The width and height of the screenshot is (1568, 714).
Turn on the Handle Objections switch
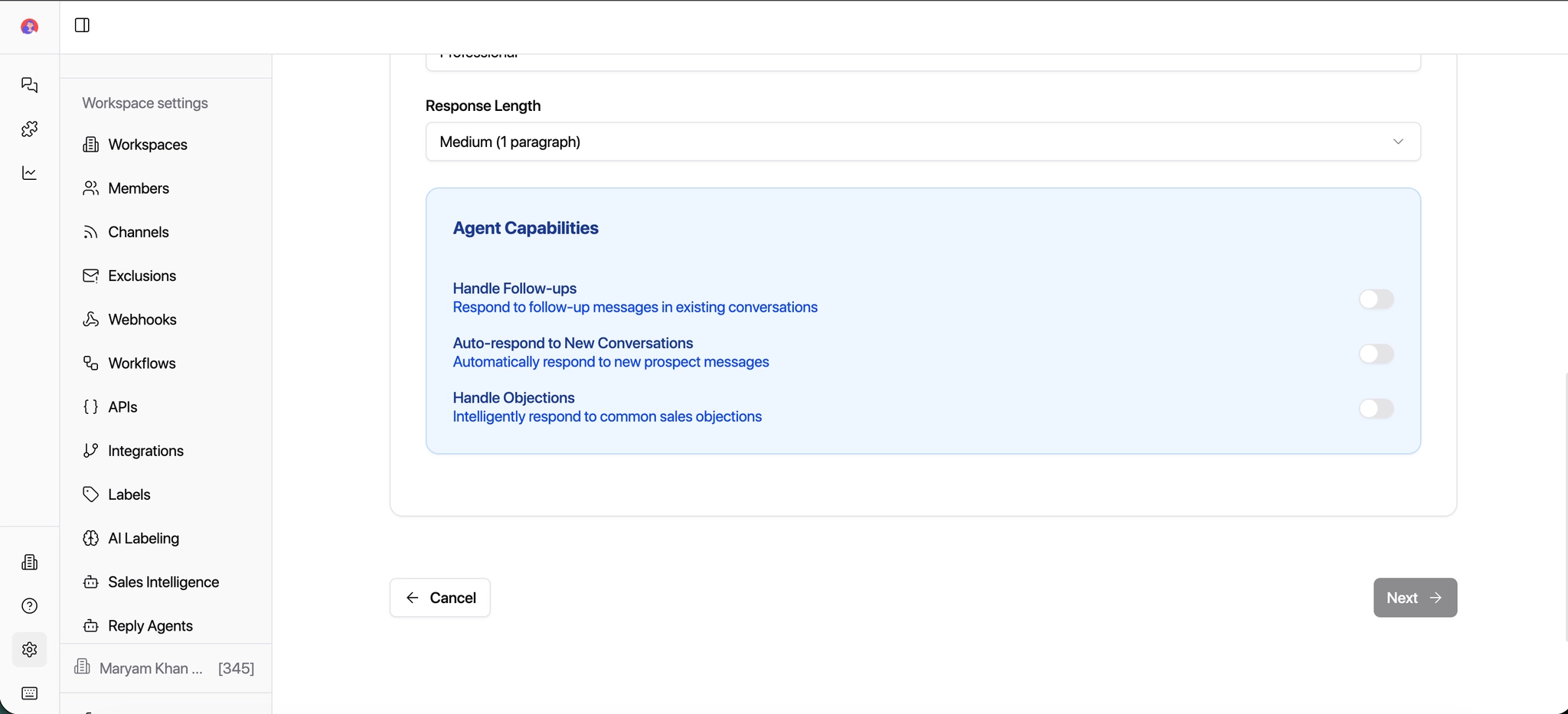[1377, 409]
